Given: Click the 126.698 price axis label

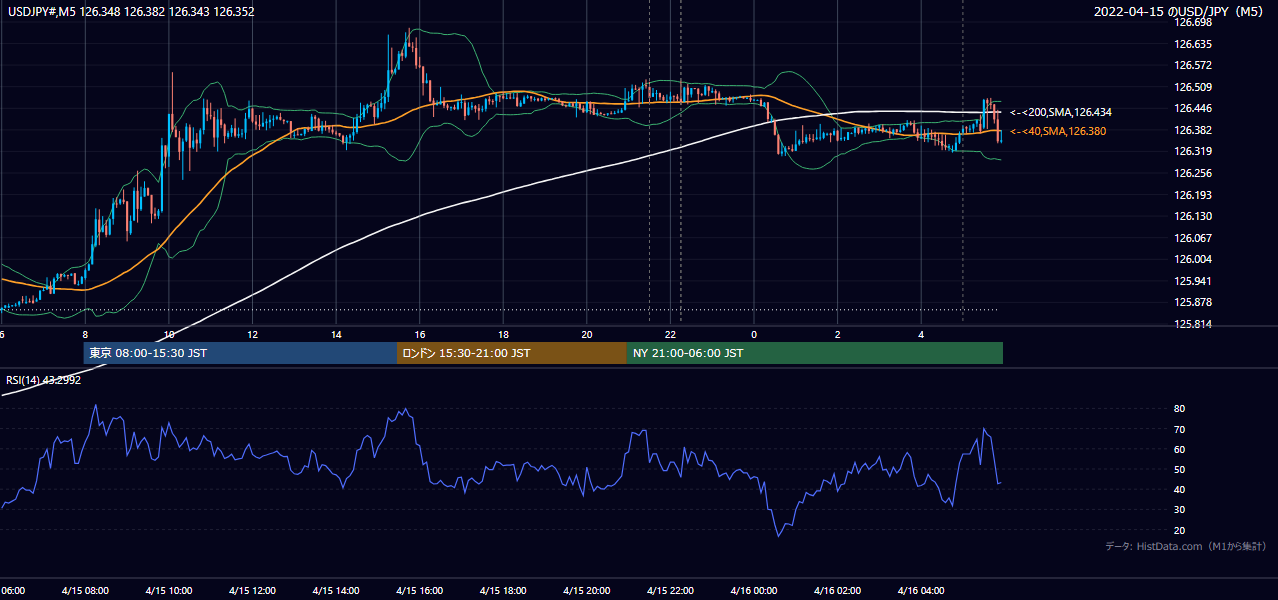Looking at the screenshot, I should pyautogui.click(x=1193, y=22).
